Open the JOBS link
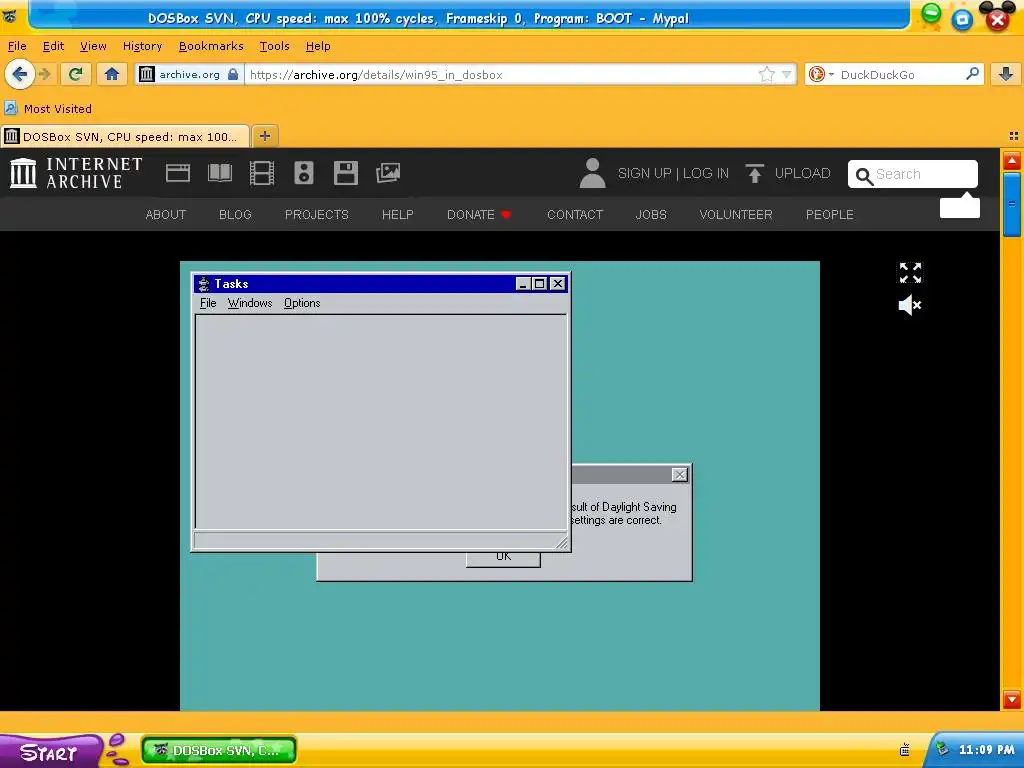1024x768 pixels. point(651,214)
